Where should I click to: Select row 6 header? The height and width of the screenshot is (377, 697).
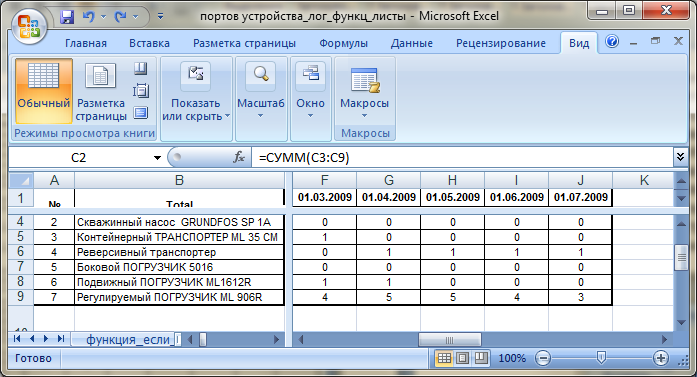point(20,252)
